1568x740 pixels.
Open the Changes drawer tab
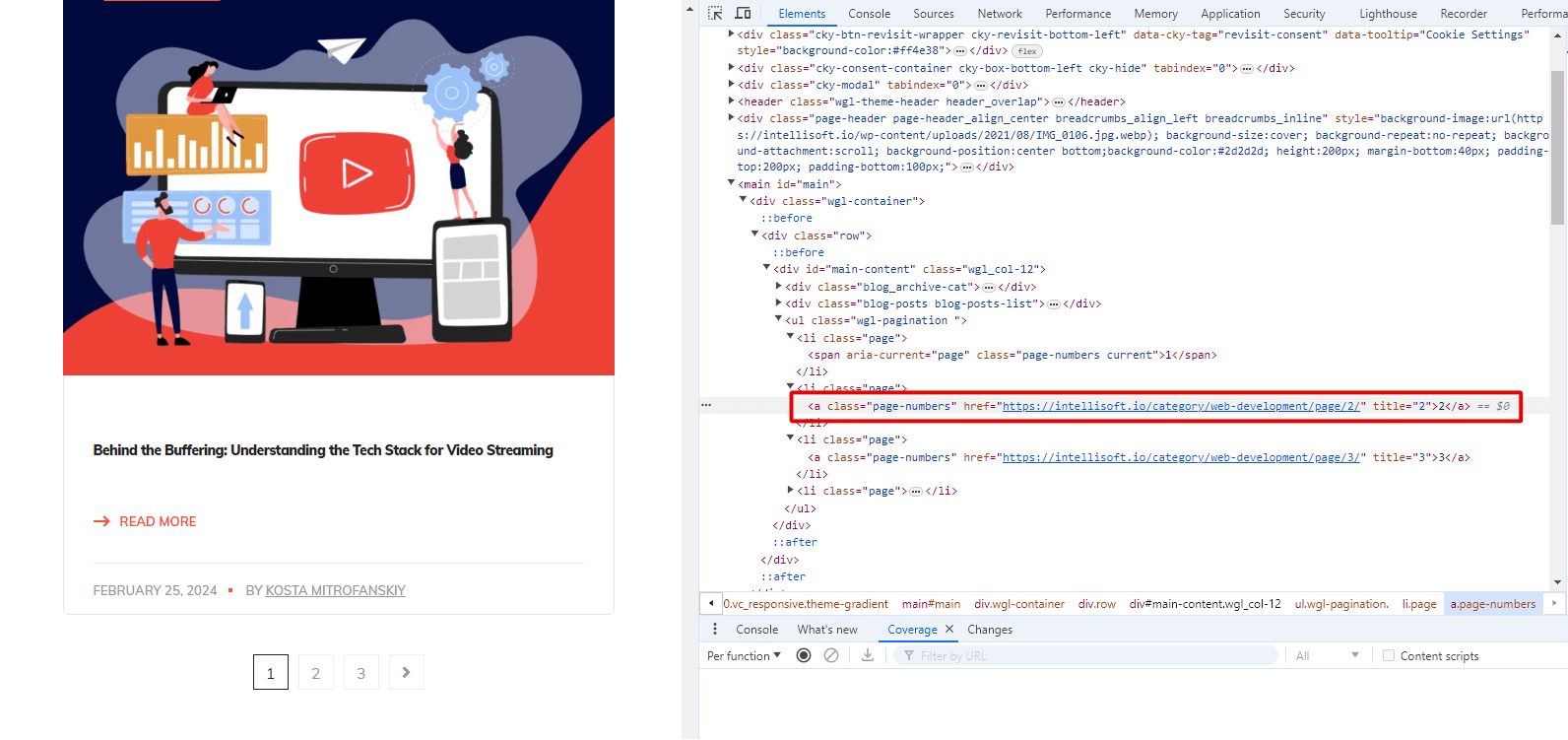click(990, 630)
